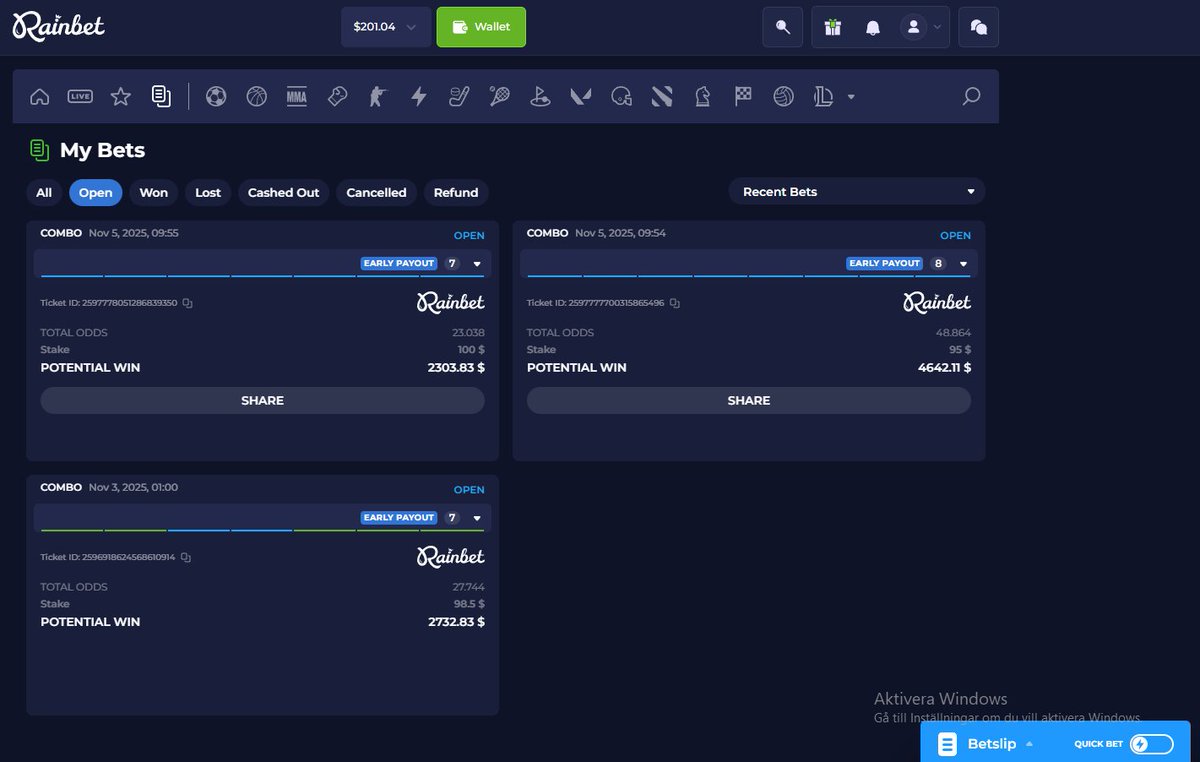This screenshot has height=762, width=1200.
Task: Click potential win 2732.83 $
Action: point(456,622)
